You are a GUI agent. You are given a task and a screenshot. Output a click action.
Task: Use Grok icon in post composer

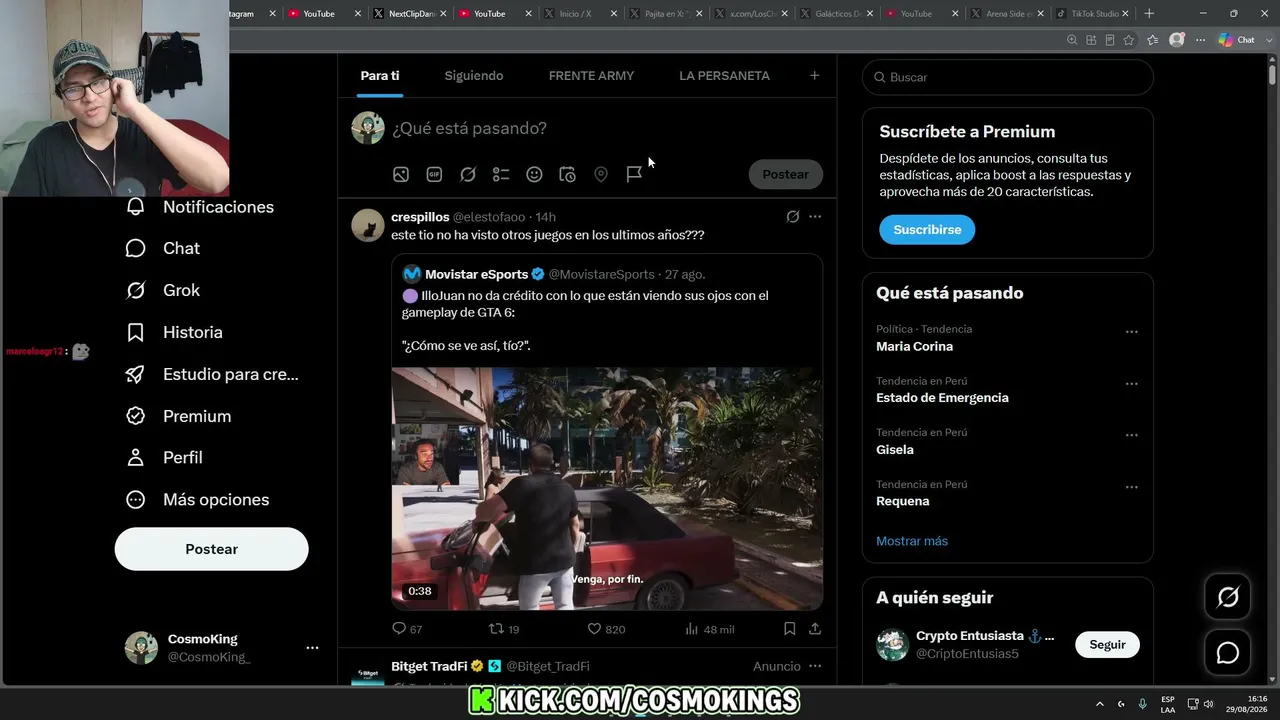tap(468, 174)
